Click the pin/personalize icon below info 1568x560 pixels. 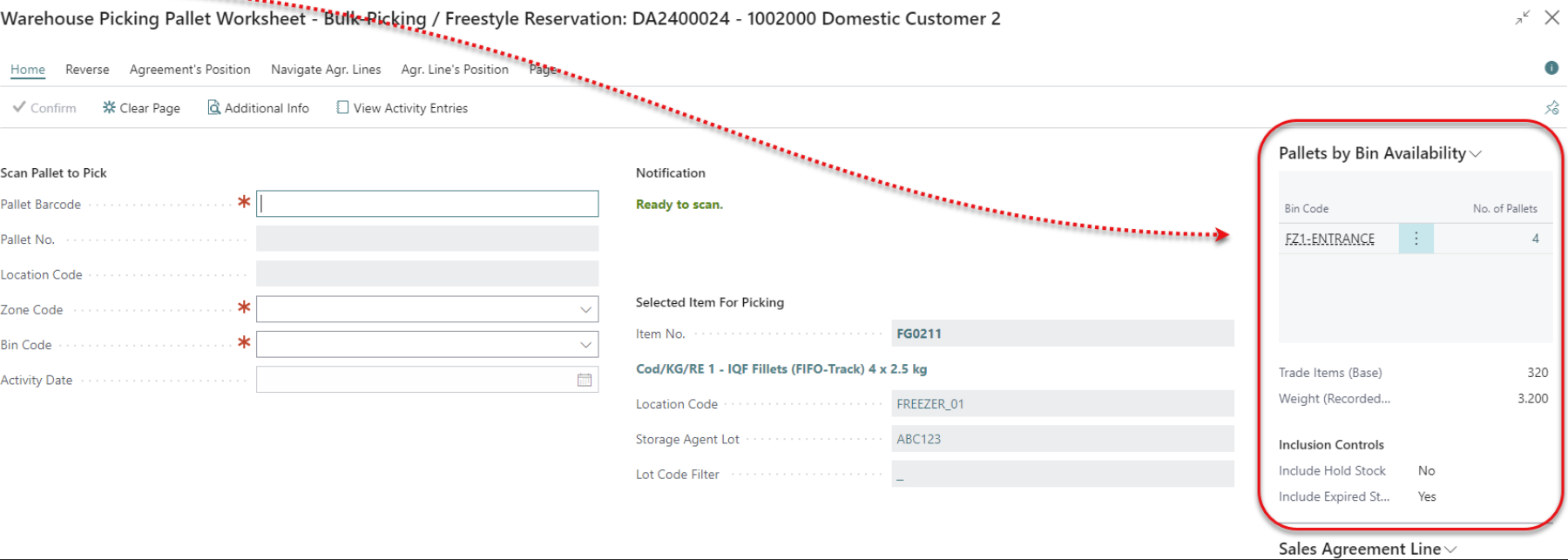1551,108
